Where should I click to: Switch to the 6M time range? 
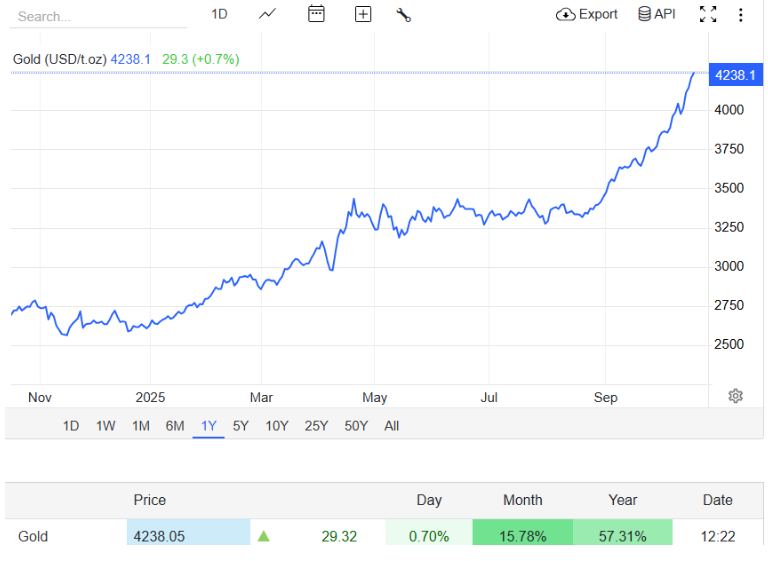click(x=175, y=426)
